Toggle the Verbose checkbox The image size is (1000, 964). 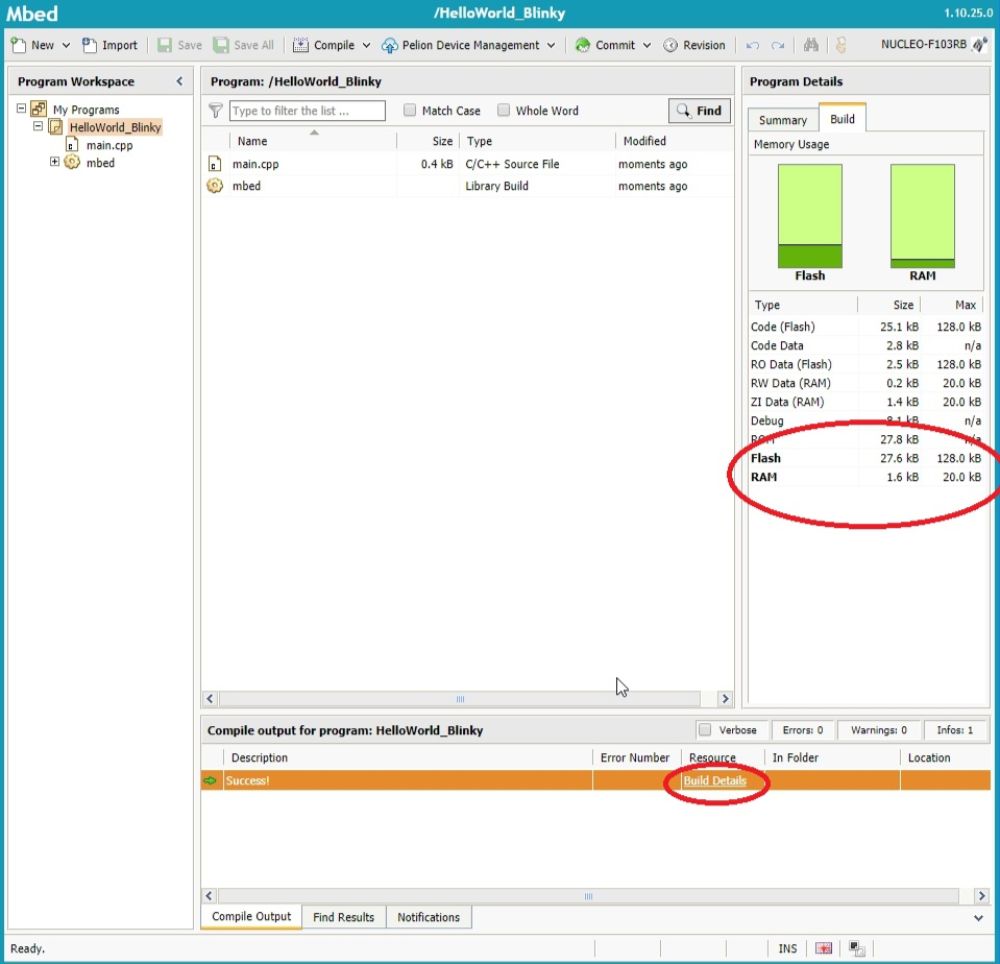[x=705, y=730]
